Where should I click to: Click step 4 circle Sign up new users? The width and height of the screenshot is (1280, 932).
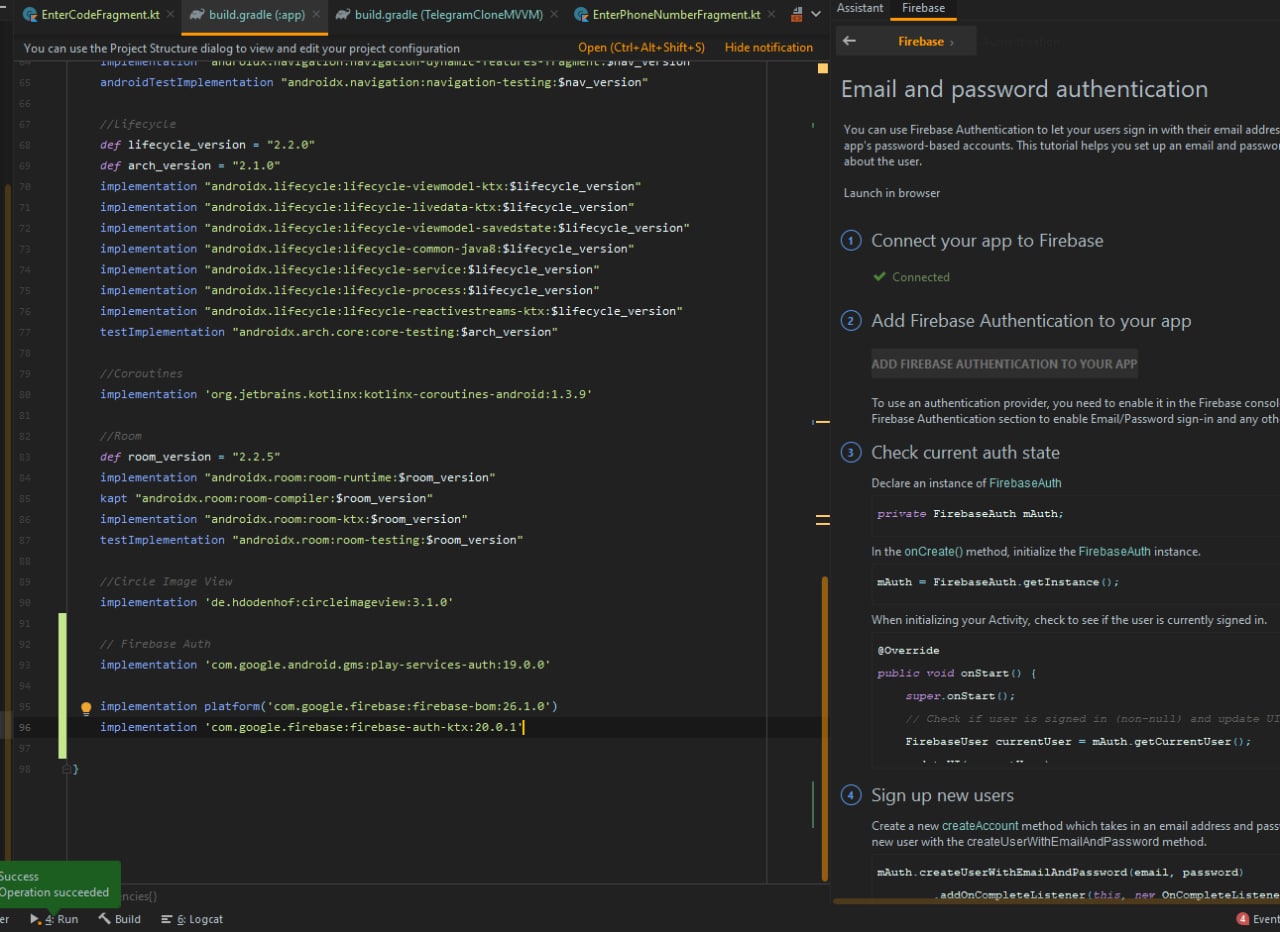[x=851, y=796]
